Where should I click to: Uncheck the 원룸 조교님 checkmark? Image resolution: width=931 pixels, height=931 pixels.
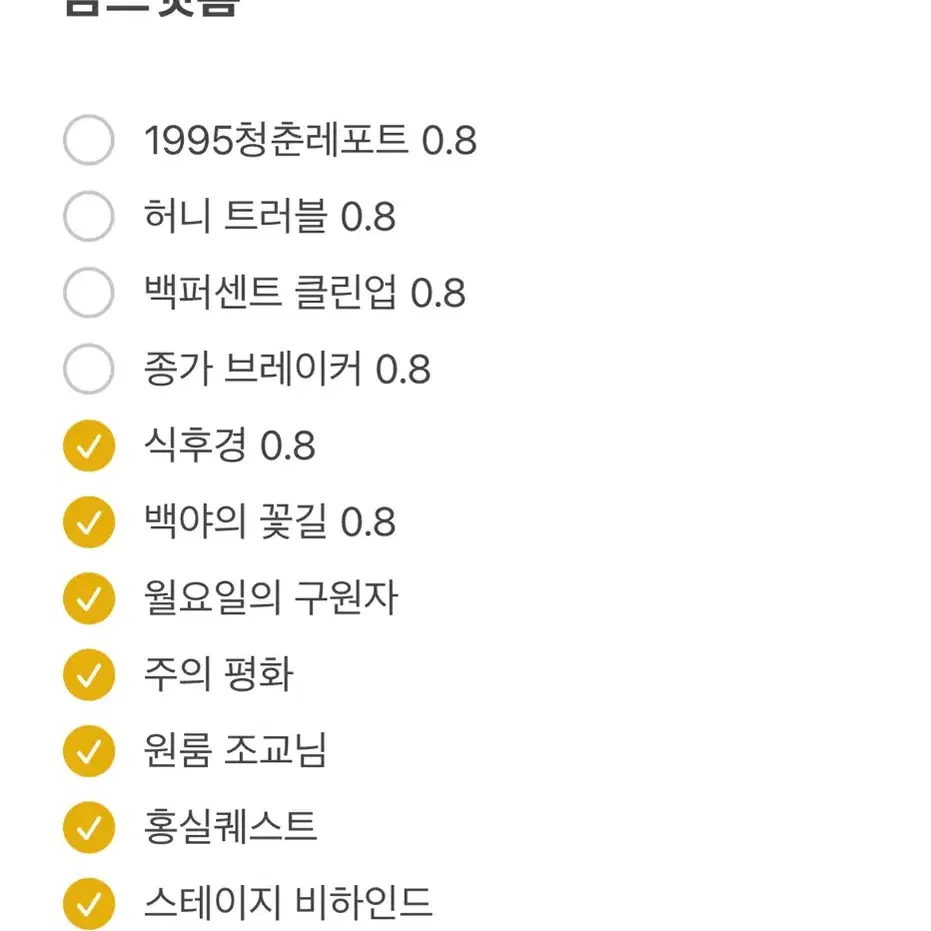click(88, 750)
